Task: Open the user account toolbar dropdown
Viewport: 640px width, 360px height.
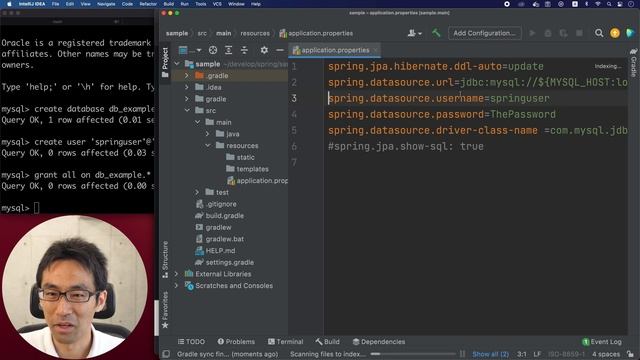Action: [414, 33]
